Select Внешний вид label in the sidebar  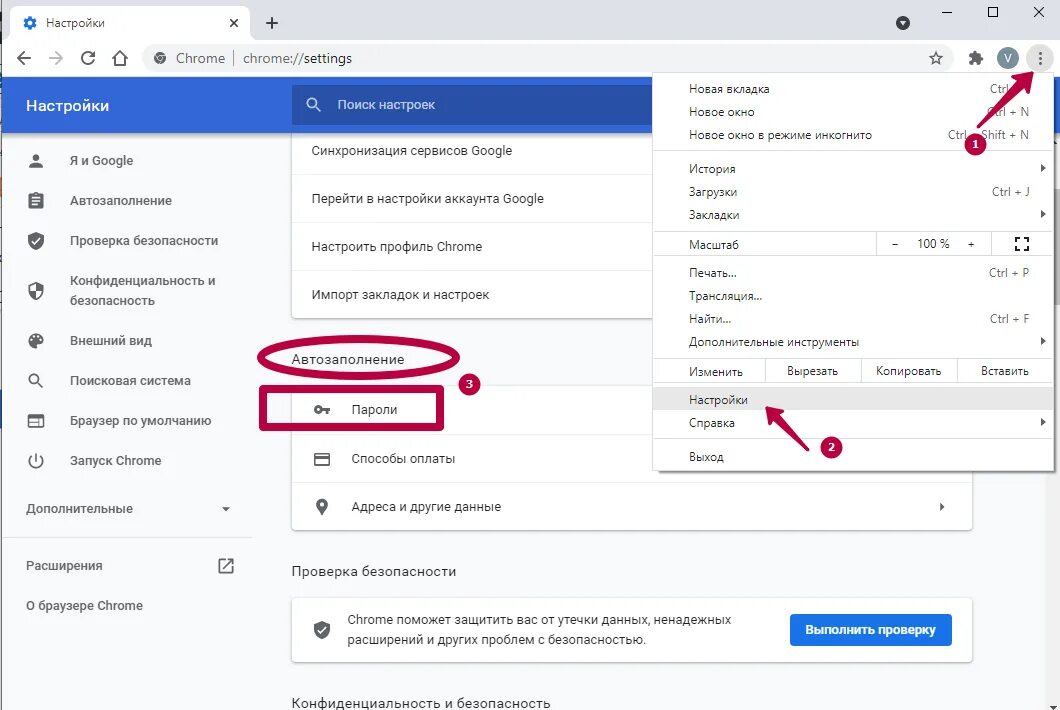pos(111,341)
